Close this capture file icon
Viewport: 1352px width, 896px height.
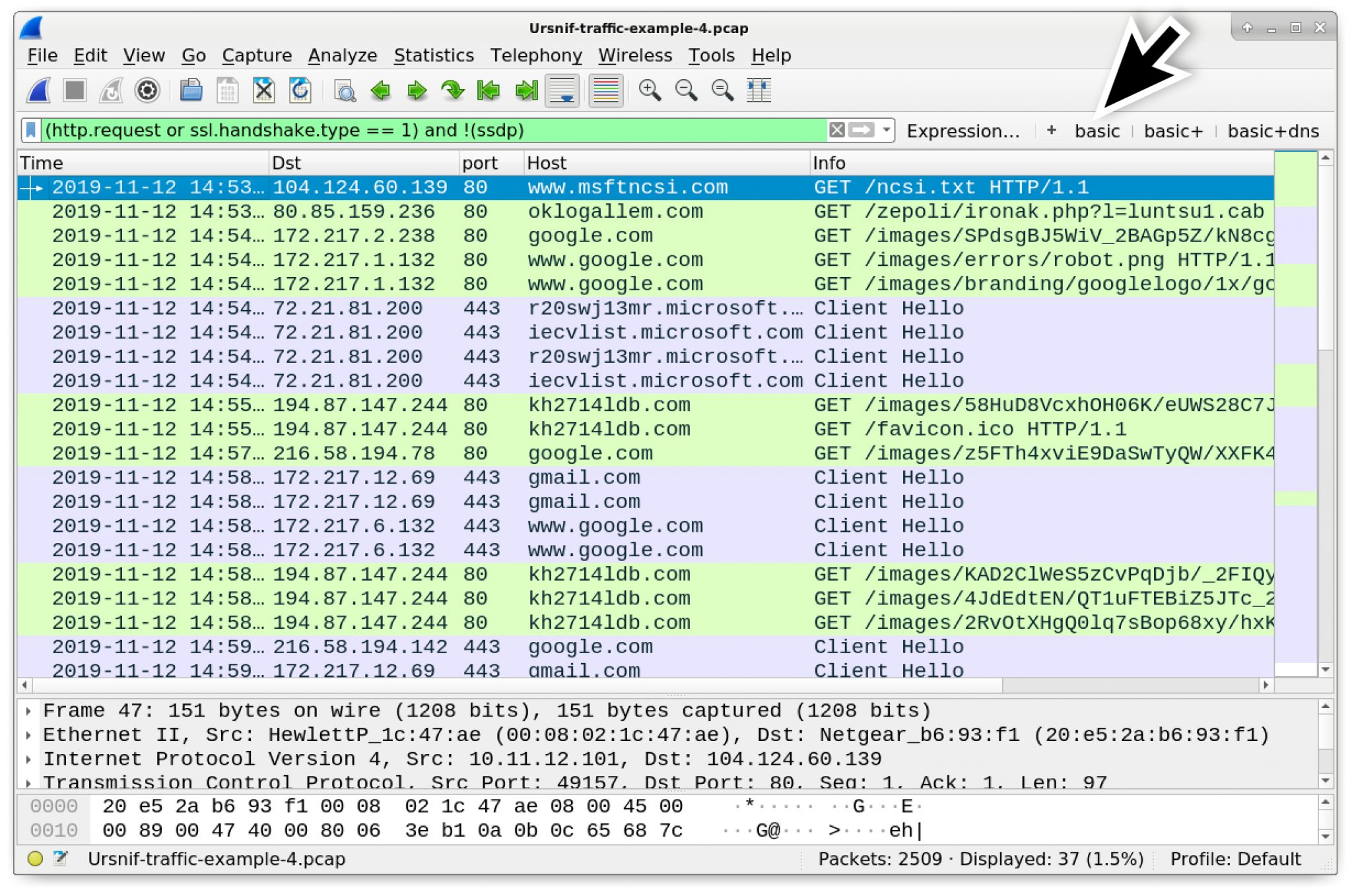click(x=263, y=90)
